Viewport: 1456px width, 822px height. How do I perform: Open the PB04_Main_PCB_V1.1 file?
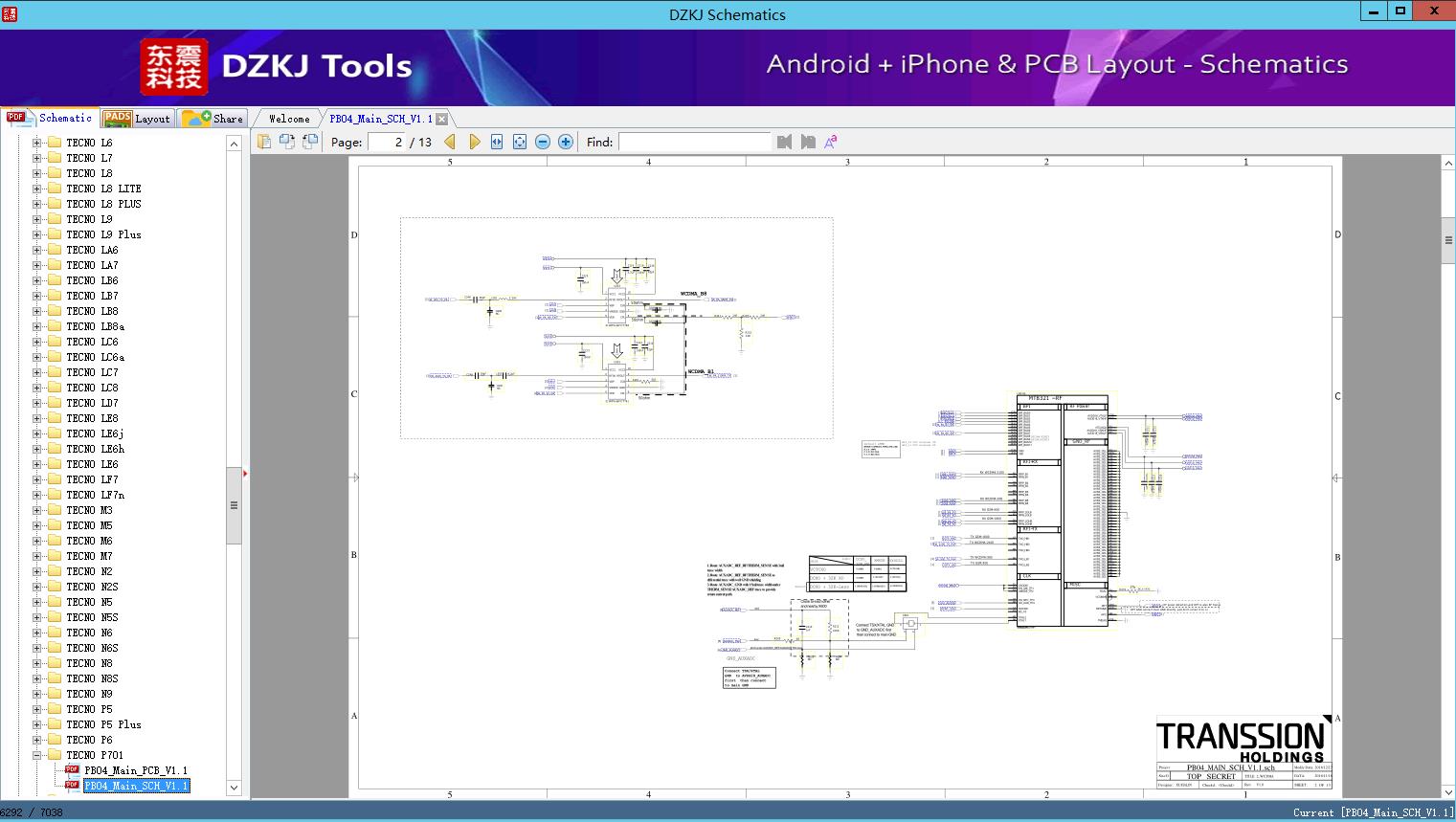pos(135,770)
